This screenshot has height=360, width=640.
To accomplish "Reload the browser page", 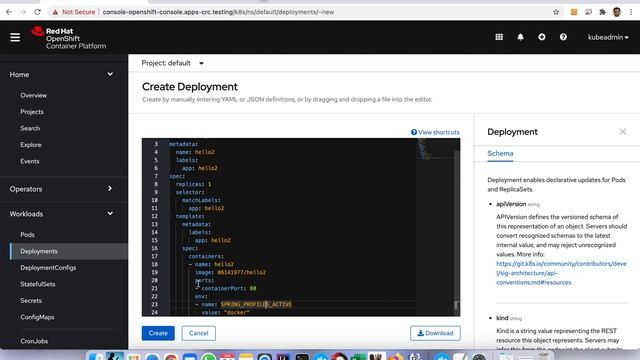I will (38, 12).
